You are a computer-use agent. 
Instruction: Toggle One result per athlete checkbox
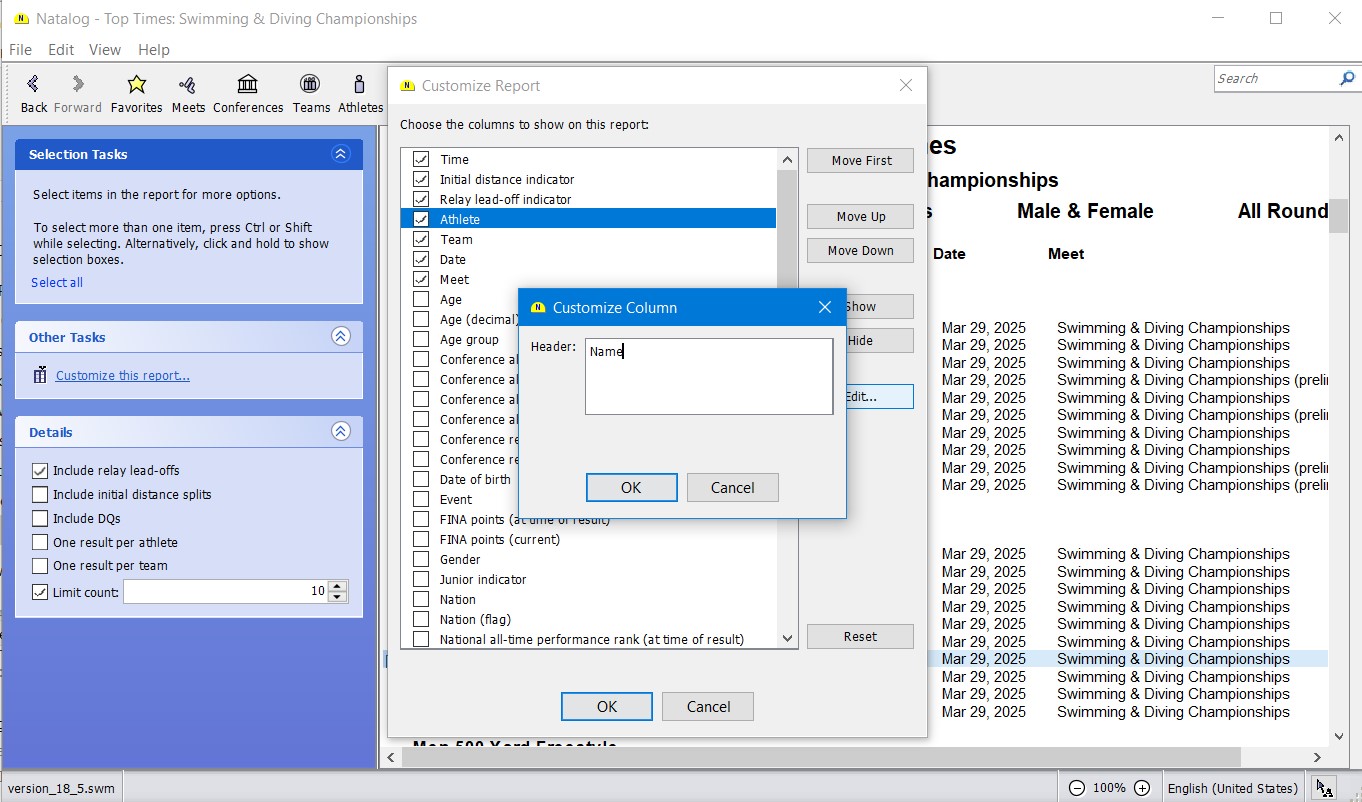click(40, 543)
